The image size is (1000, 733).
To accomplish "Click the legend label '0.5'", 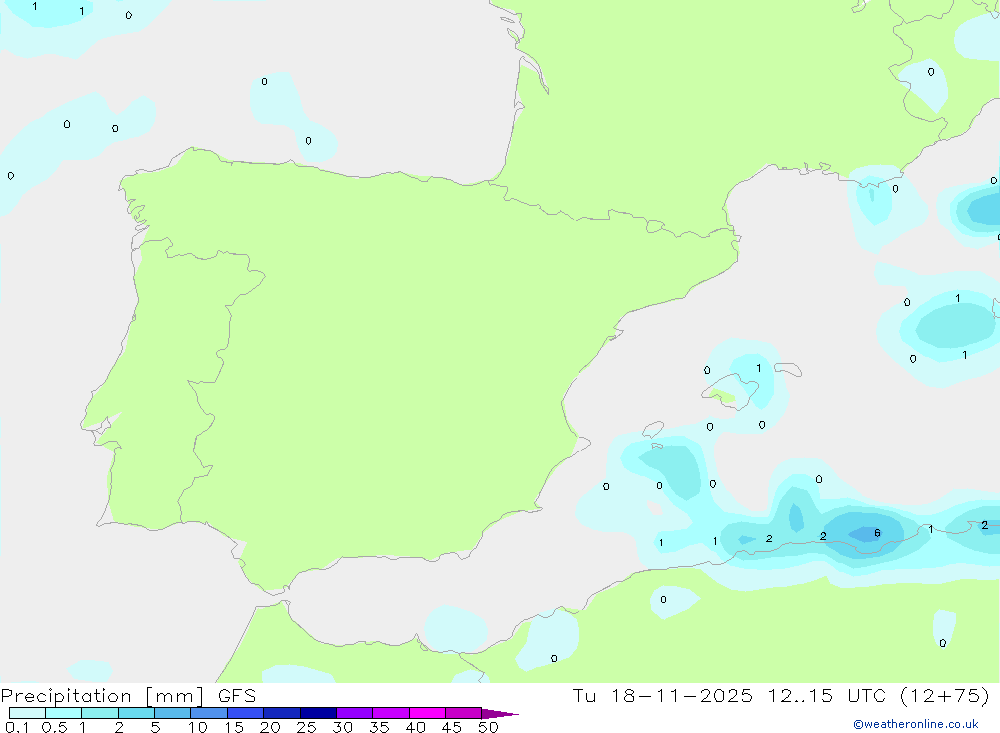I will pos(54,727).
